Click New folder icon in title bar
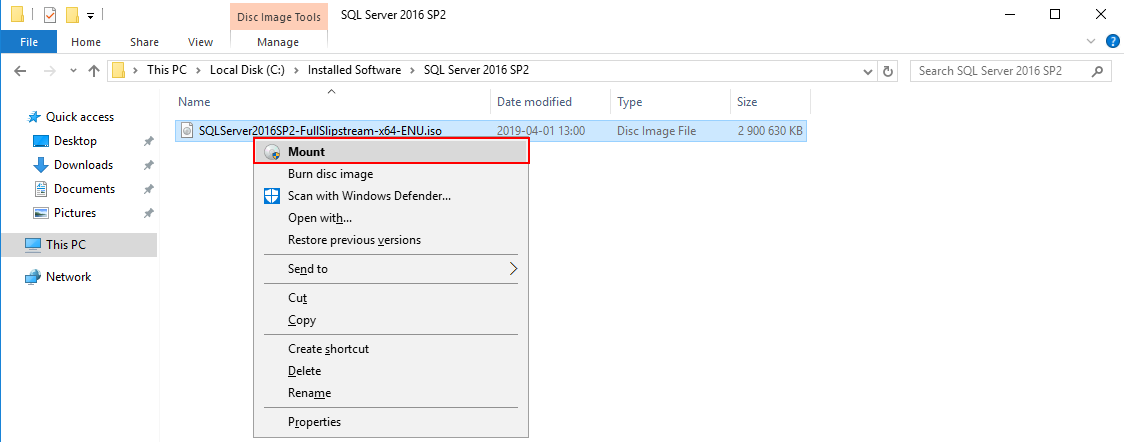 [72, 14]
